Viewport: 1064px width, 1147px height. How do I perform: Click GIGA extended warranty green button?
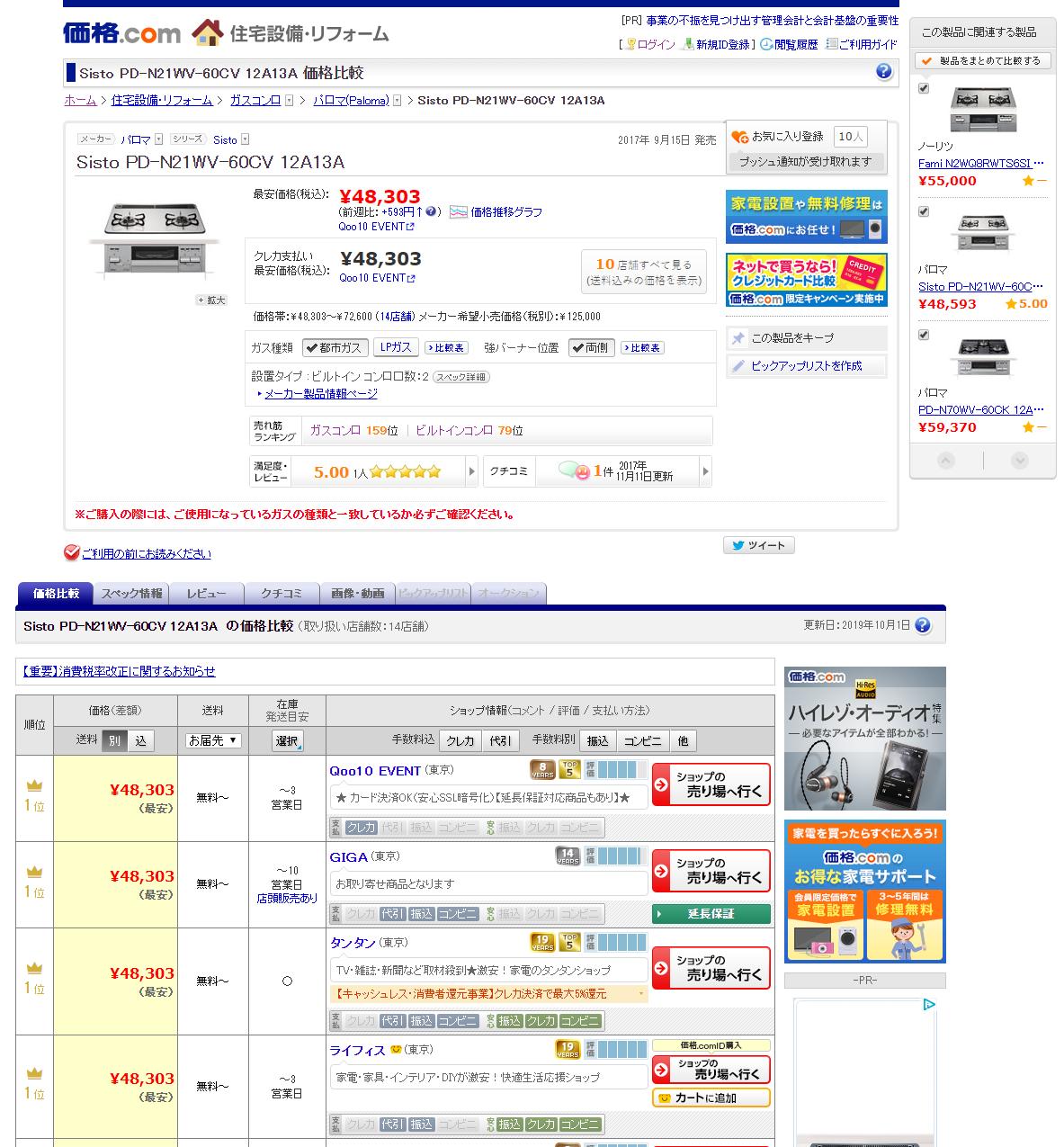coord(711,914)
